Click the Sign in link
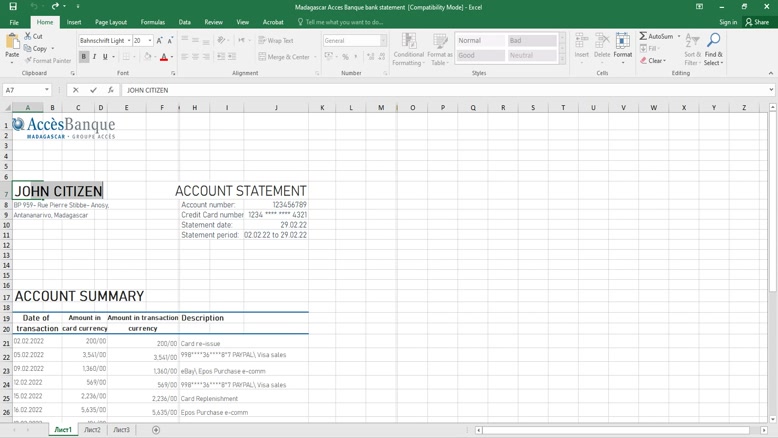The image size is (778, 438). pos(728,22)
